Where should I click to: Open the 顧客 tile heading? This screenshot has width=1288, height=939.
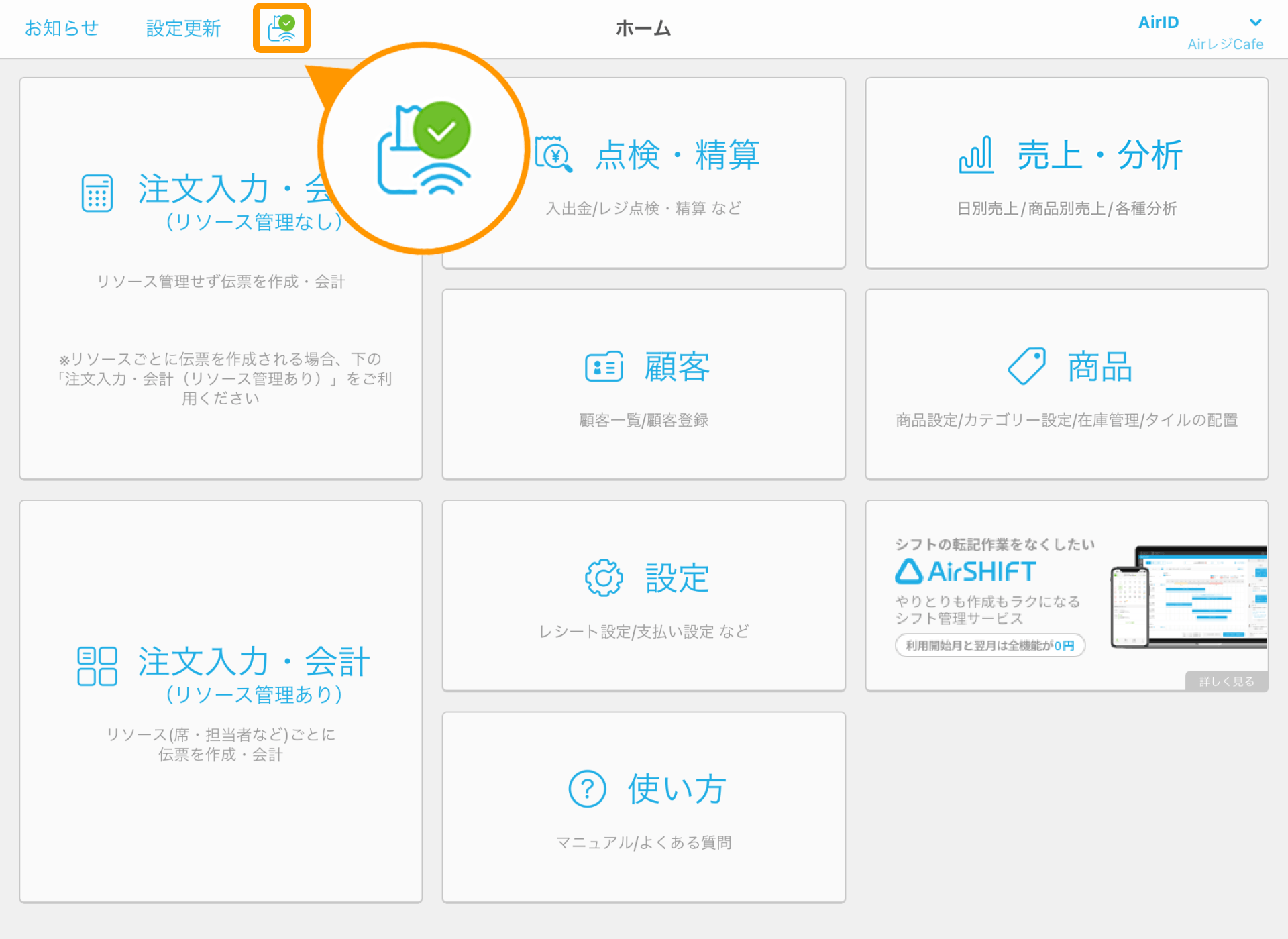click(x=678, y=367)
